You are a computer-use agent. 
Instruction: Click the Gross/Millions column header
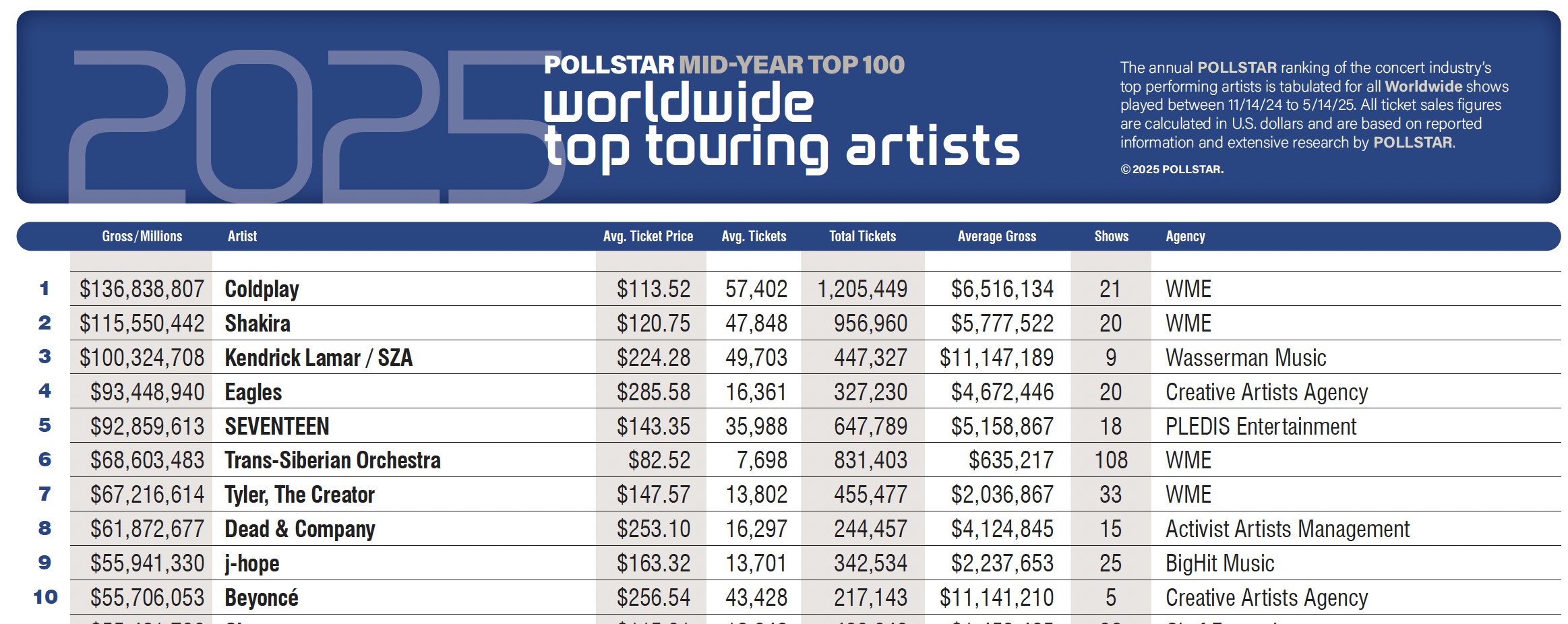click(x=142, y=237)
